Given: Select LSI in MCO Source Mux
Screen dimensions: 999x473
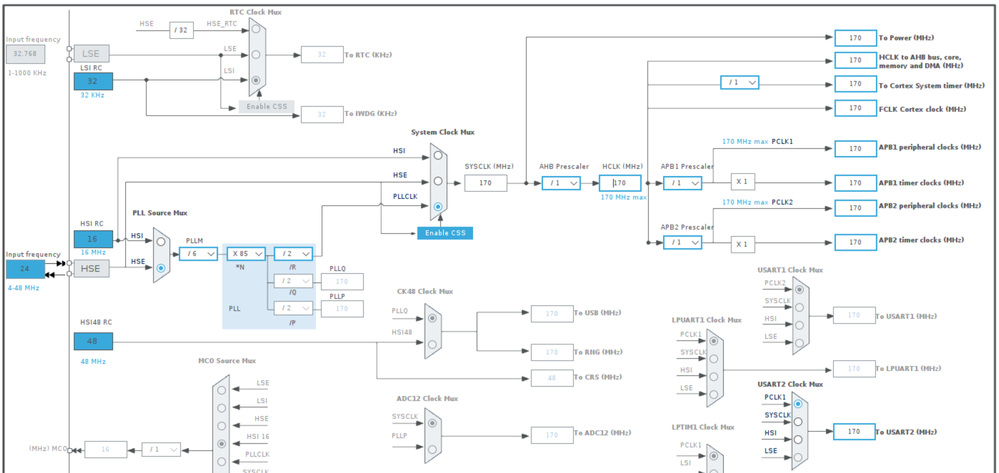Looking at the screenshot, I should [x=221, y=407].
